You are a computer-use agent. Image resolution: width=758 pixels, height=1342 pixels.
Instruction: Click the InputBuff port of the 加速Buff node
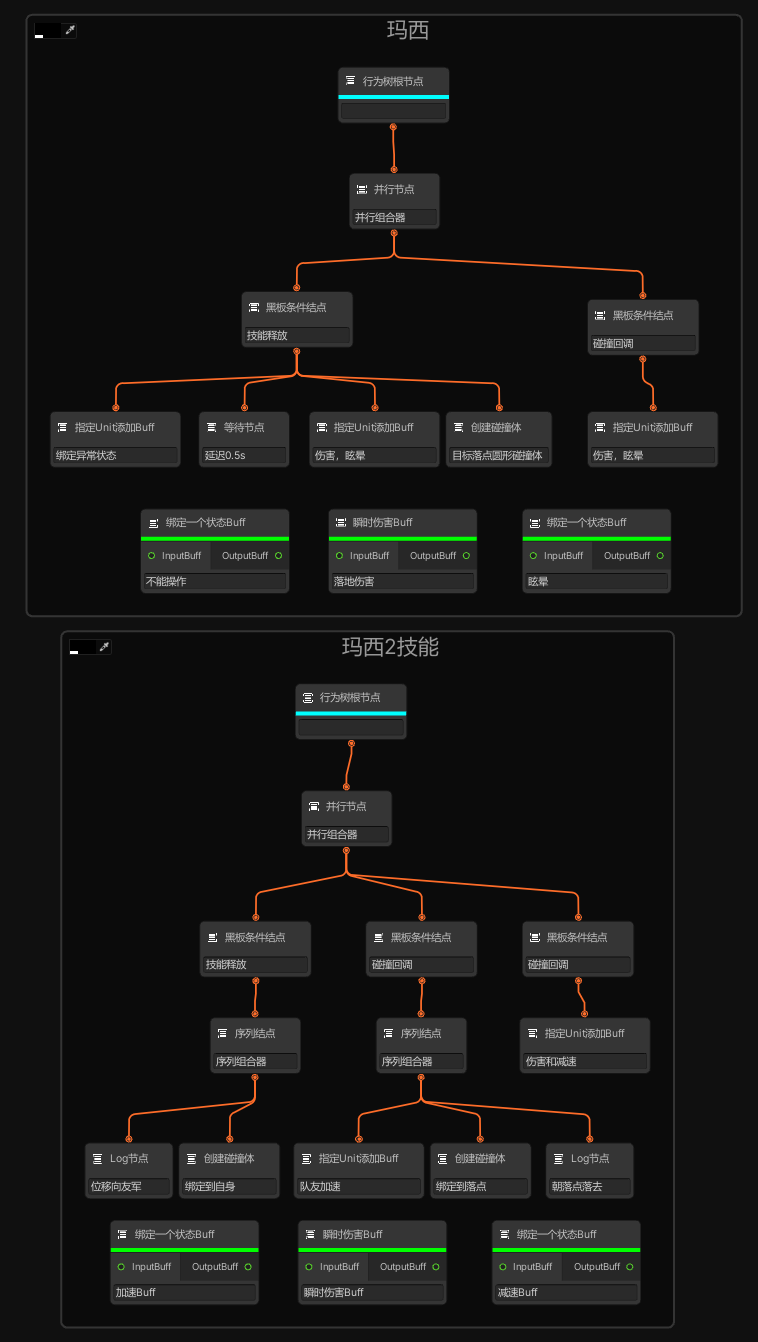(x=121, y=1267)
